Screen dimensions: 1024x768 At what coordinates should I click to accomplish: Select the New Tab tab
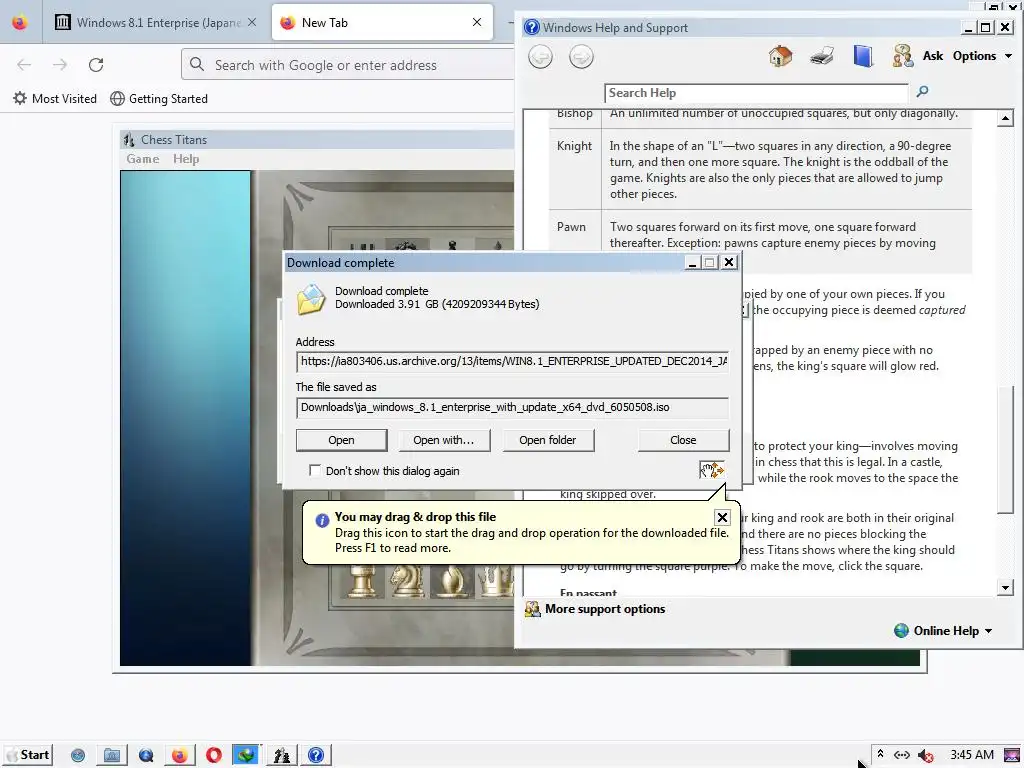click(382, 22)
